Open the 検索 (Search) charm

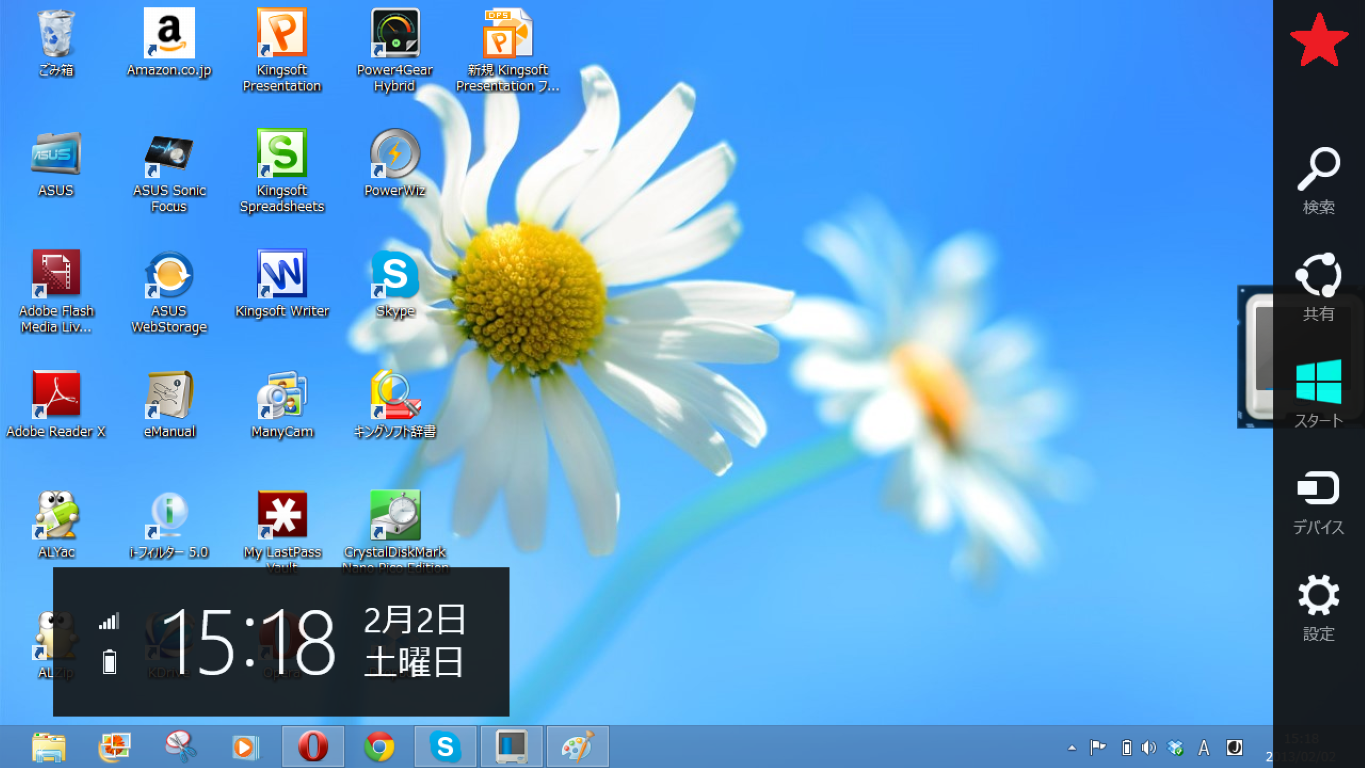click(1318, 180)
